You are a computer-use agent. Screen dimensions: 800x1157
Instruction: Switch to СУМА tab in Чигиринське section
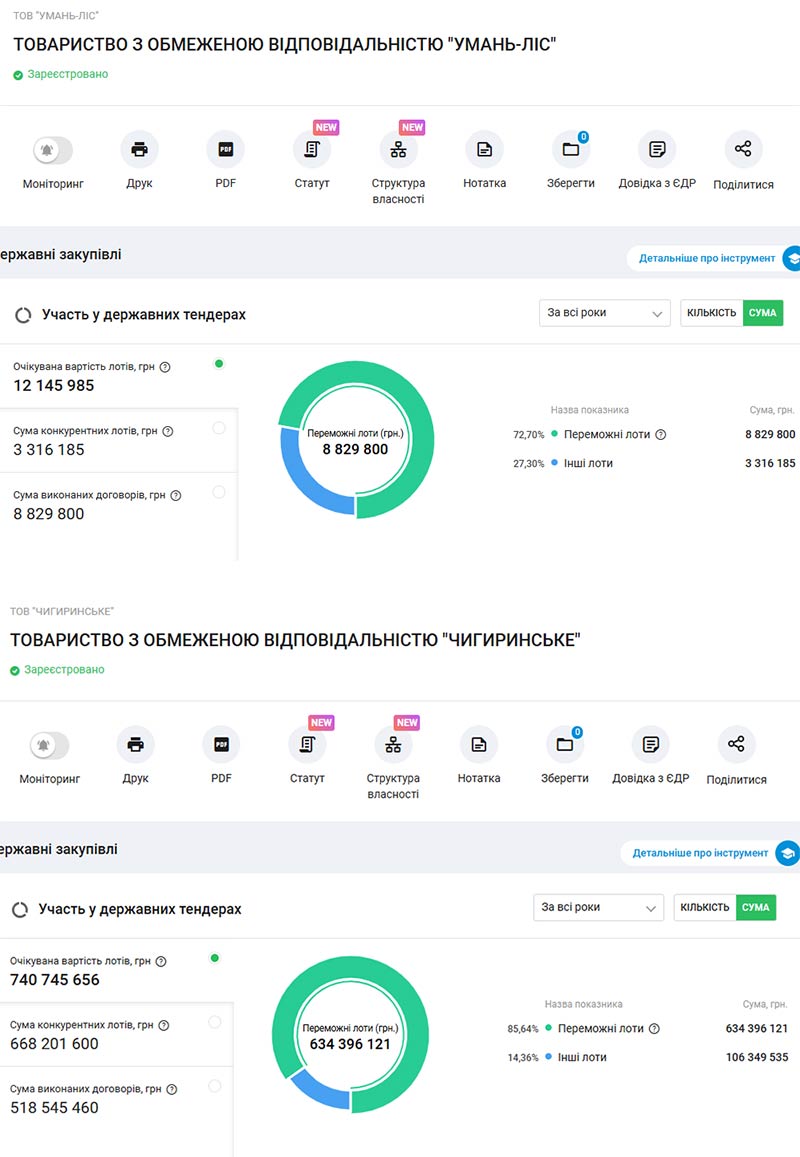(x=756, y=908)
